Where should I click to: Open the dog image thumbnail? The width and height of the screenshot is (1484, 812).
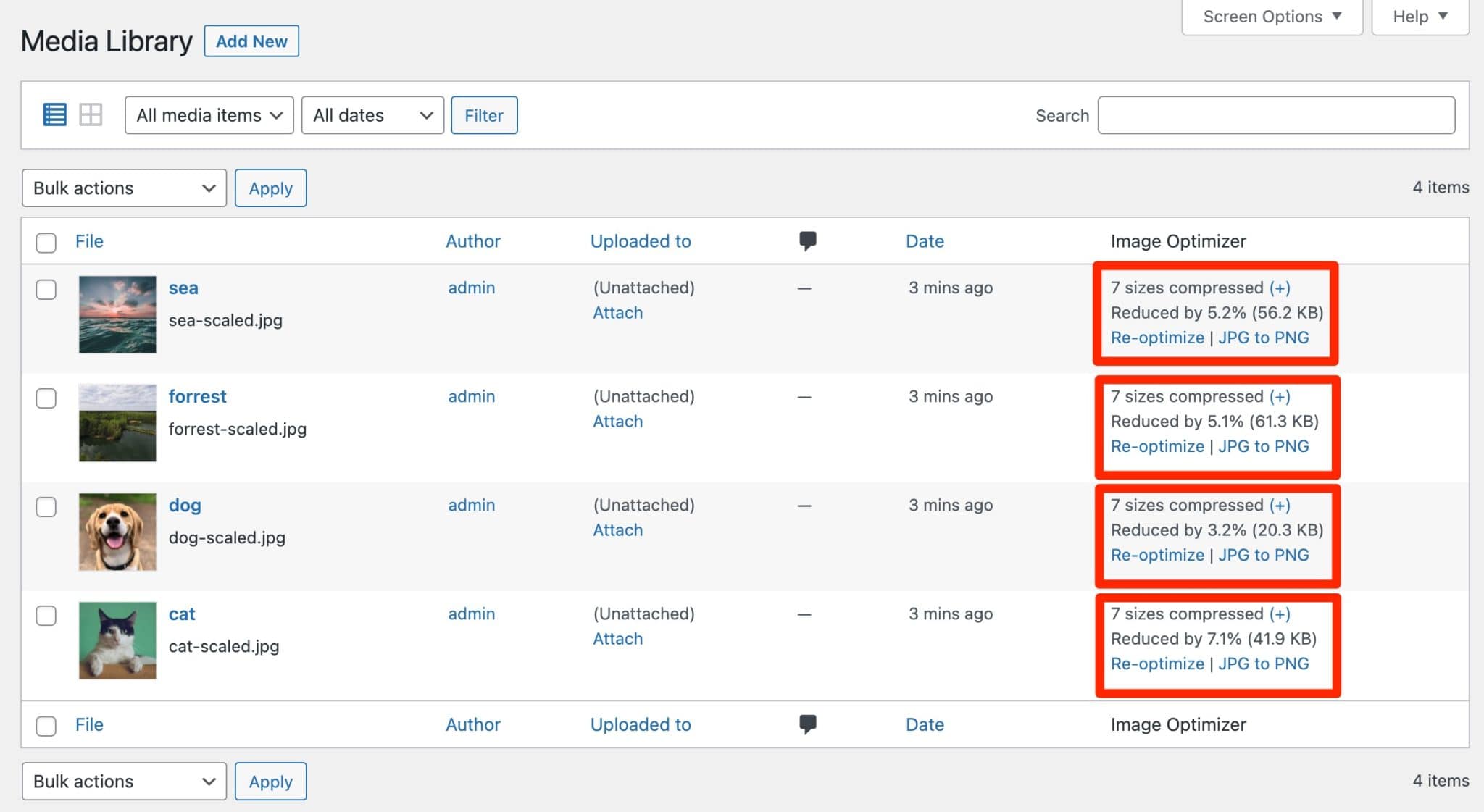[117, 532]
